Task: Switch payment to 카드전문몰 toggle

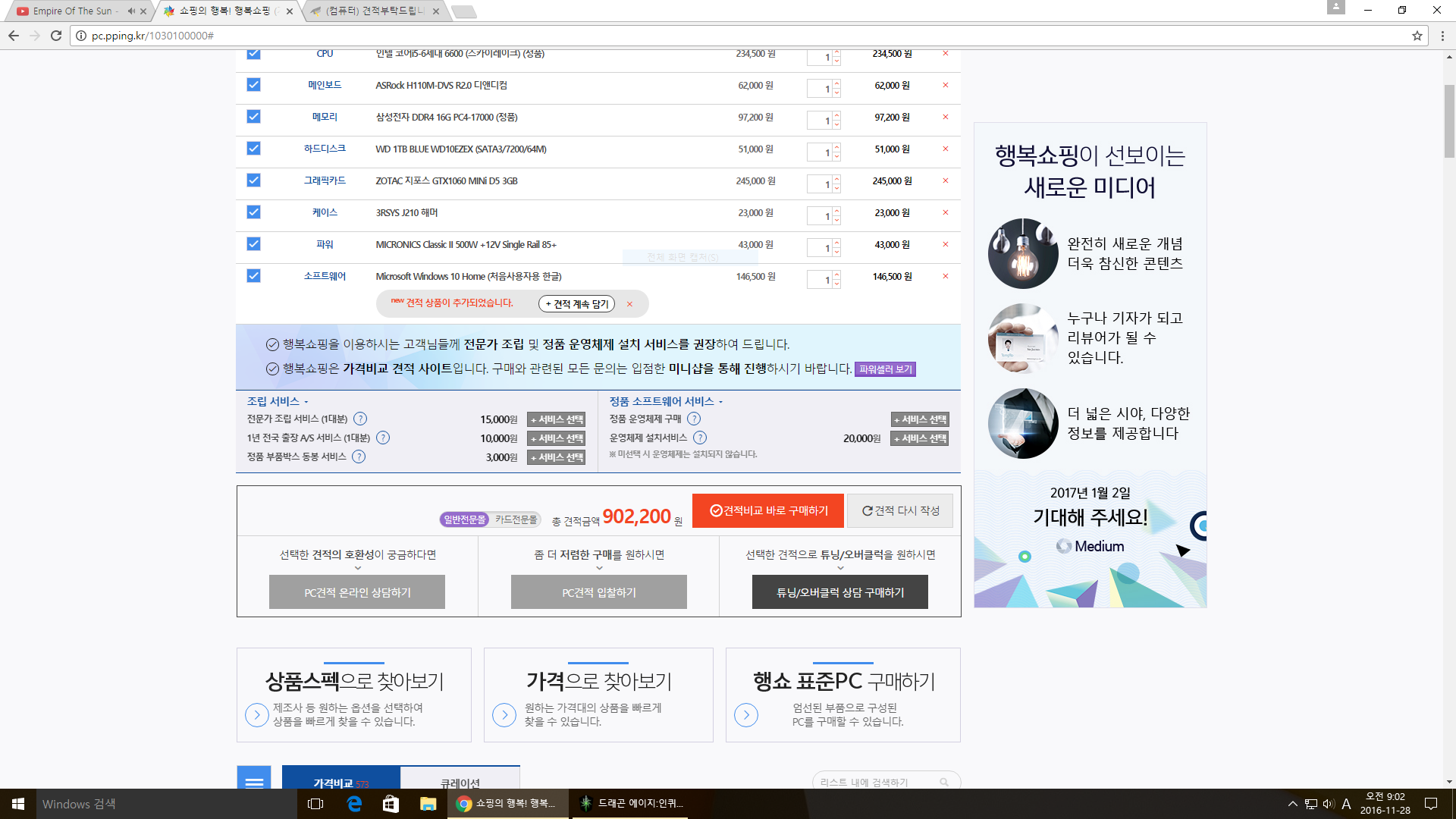Action: [x=516, y=519]
